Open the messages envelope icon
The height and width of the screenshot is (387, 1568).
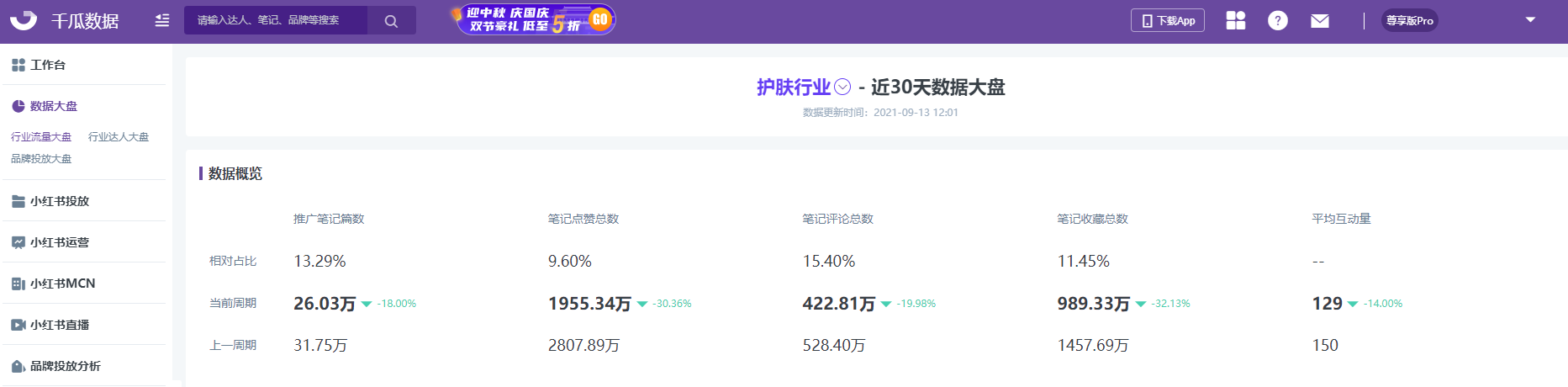pyautogui.click(x=1320, y=20)
